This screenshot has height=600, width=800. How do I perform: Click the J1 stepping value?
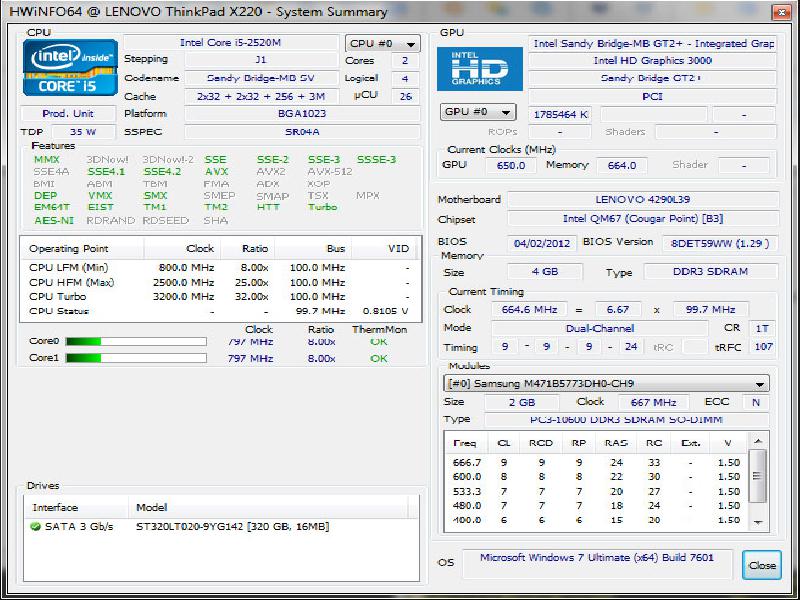point(261,60)
